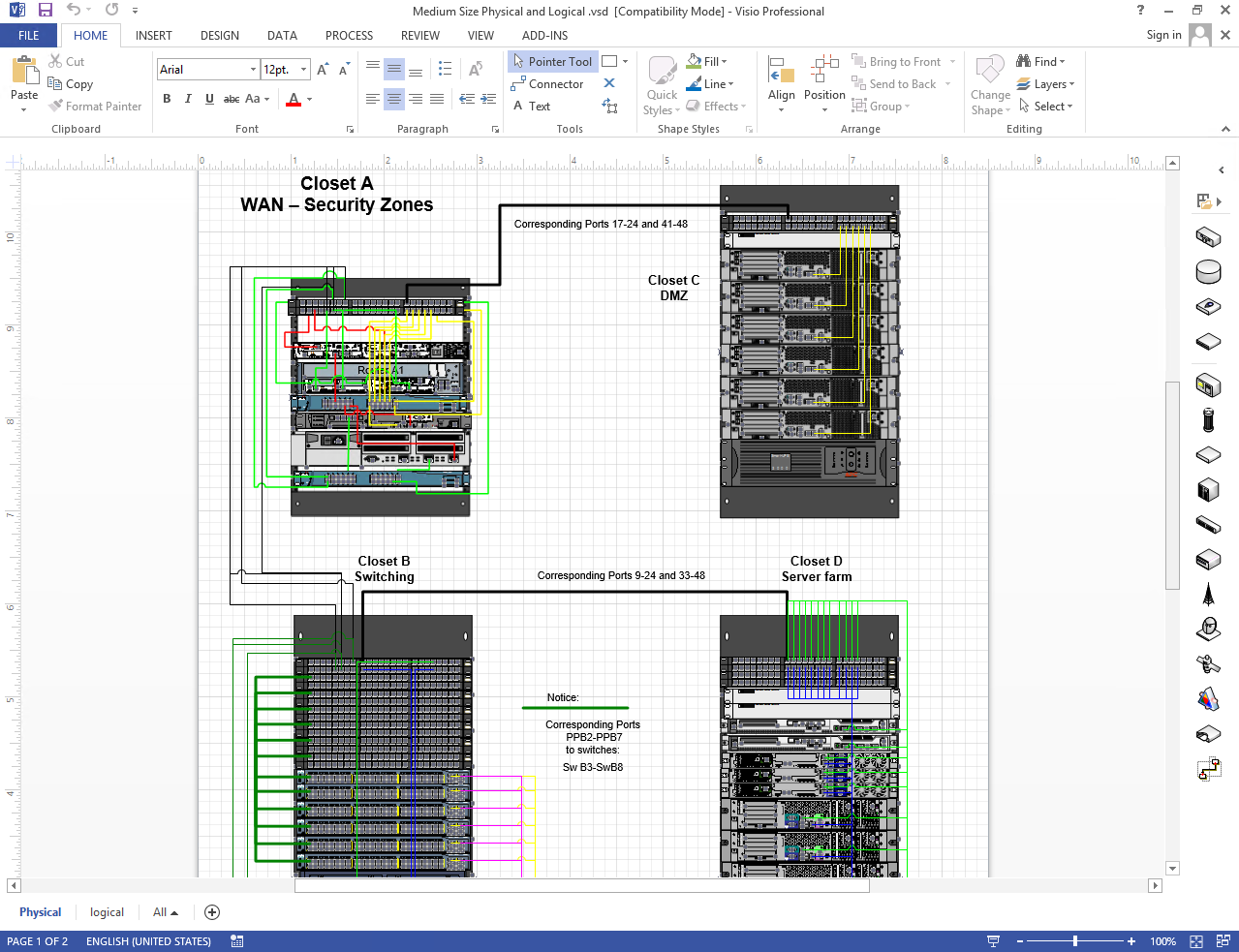Activate the Connector tool
Screen dimensions: 1239x952
coord(547,84)
